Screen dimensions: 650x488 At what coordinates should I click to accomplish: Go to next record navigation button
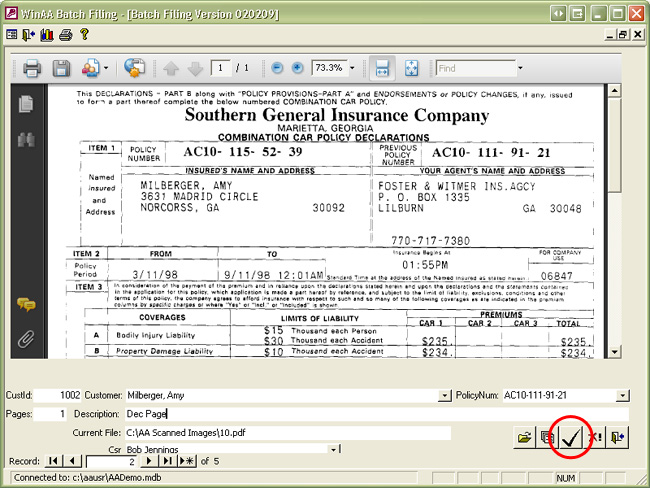click(149, 461)
